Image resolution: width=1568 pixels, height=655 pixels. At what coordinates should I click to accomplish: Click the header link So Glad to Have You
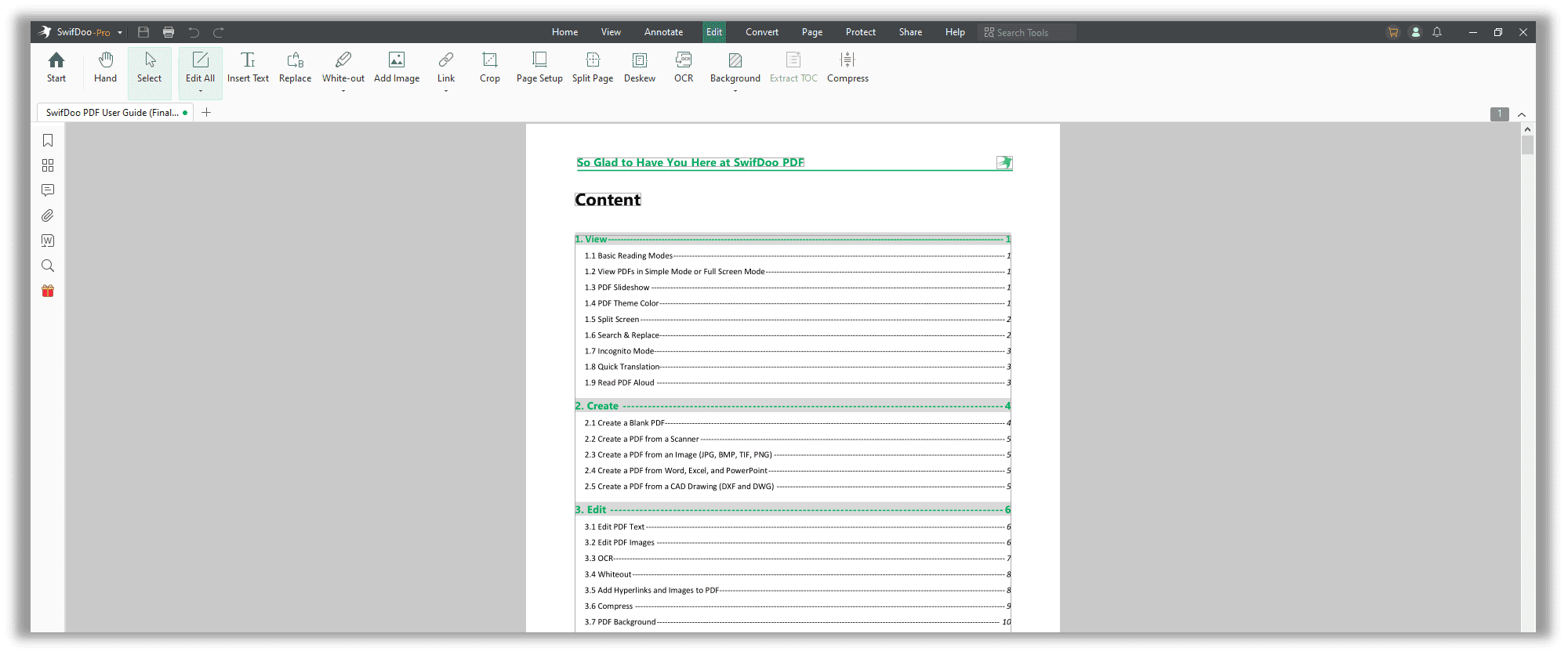click(x=690, y=163)
